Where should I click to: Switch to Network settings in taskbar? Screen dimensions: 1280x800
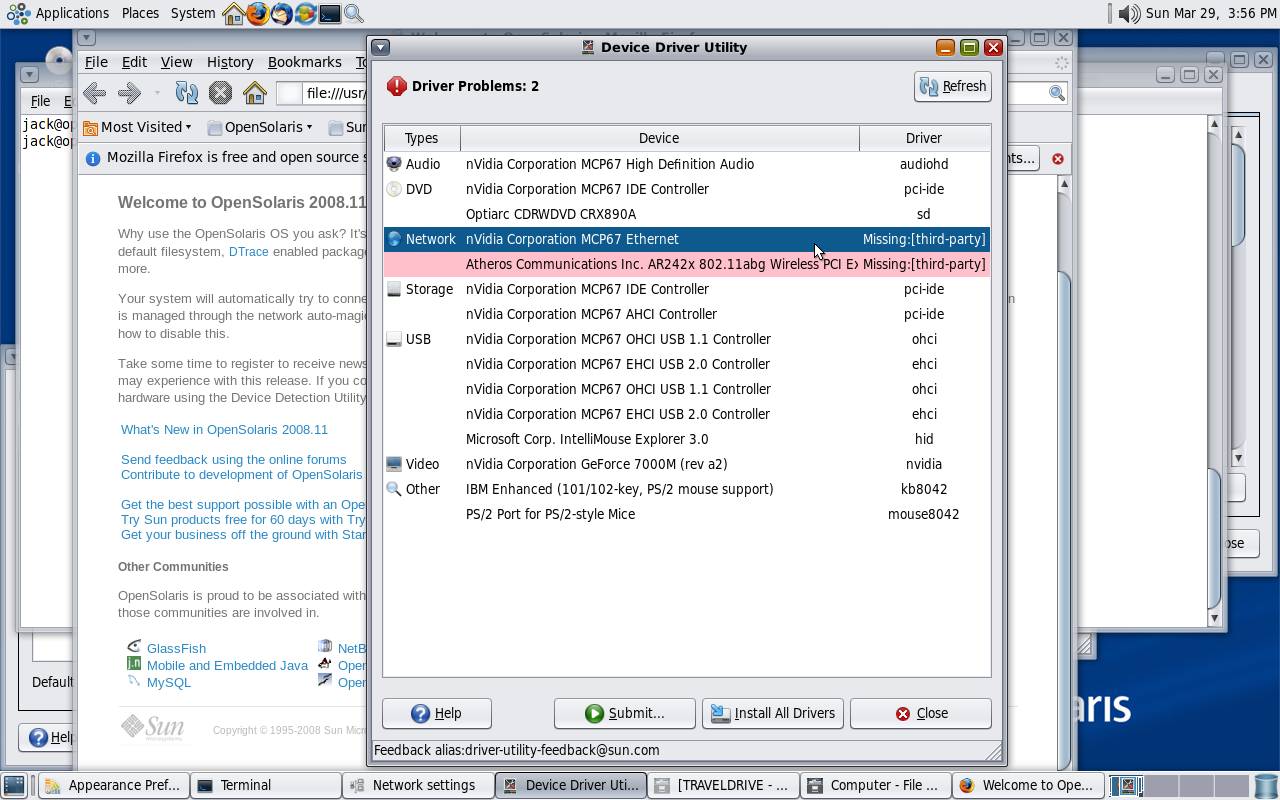417,785
